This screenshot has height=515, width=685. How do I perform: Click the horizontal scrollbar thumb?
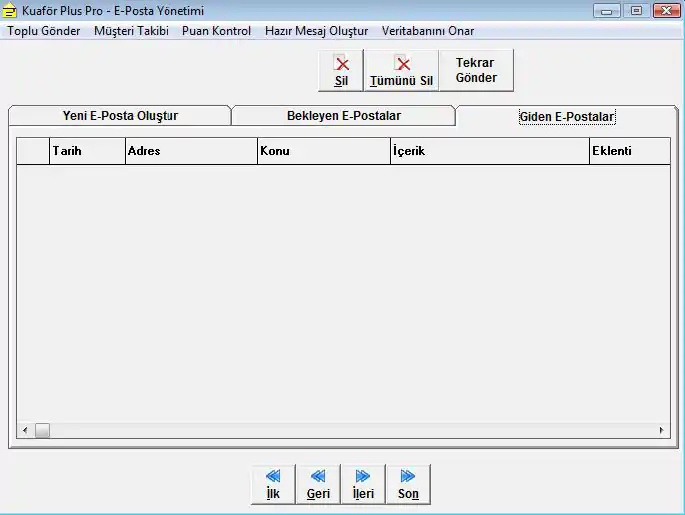point(42,431)
